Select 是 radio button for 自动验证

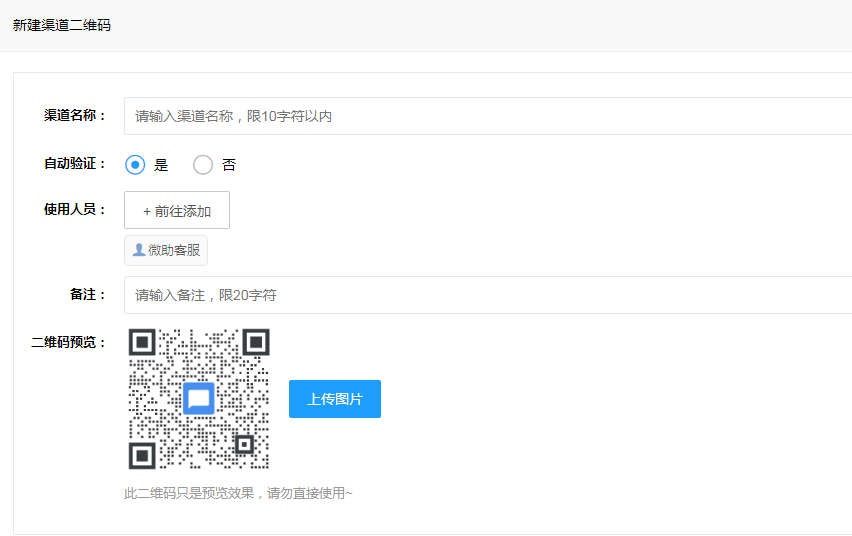point(135,165)
